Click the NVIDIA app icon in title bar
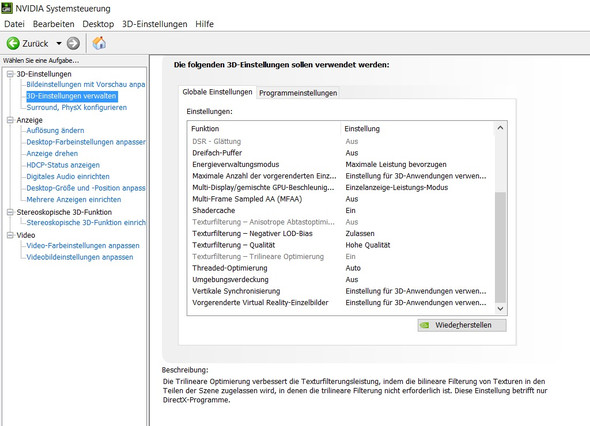The image size is (590, 426). [7, 8]
